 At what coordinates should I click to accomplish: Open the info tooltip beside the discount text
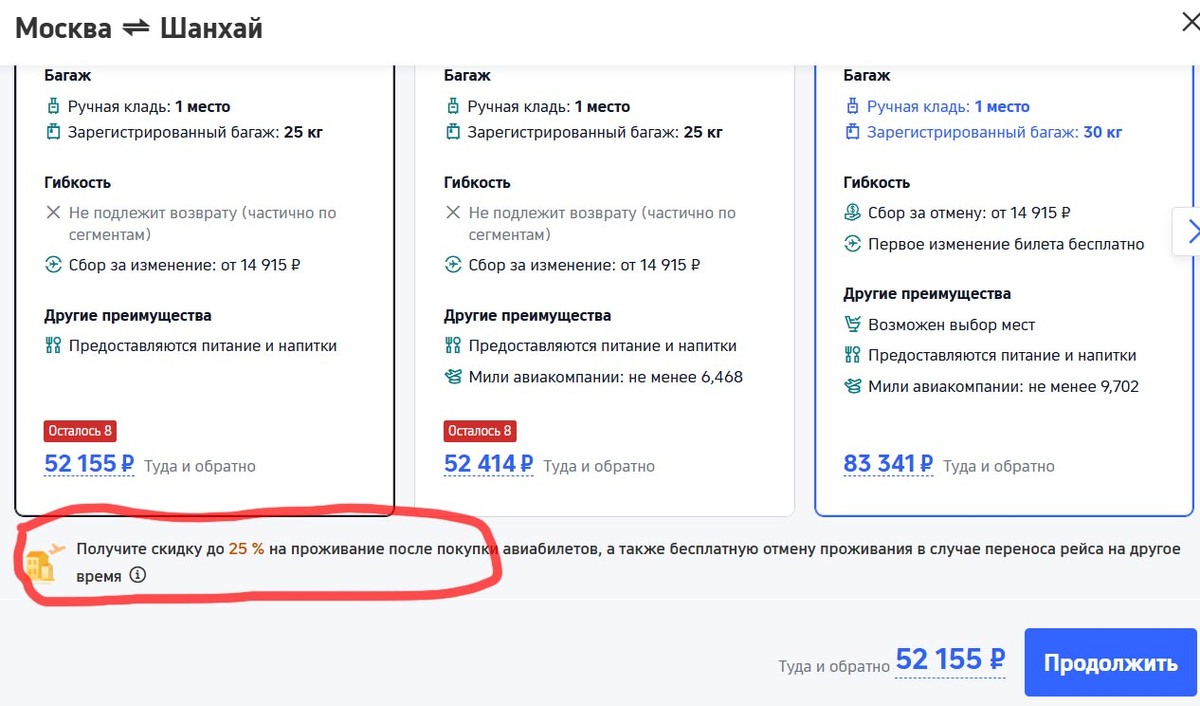137,576
